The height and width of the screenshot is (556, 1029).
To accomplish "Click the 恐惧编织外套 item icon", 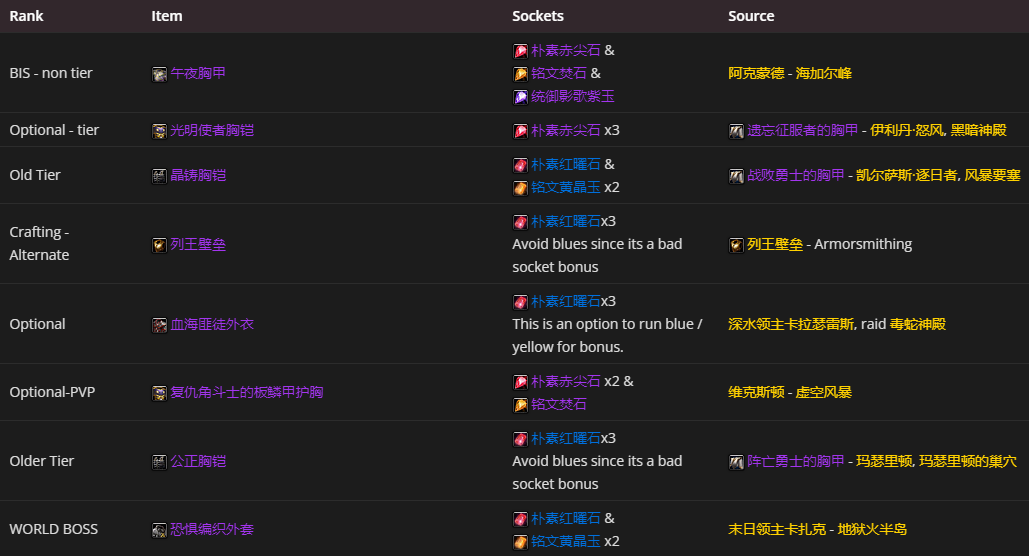I will (x=159, y=530).
